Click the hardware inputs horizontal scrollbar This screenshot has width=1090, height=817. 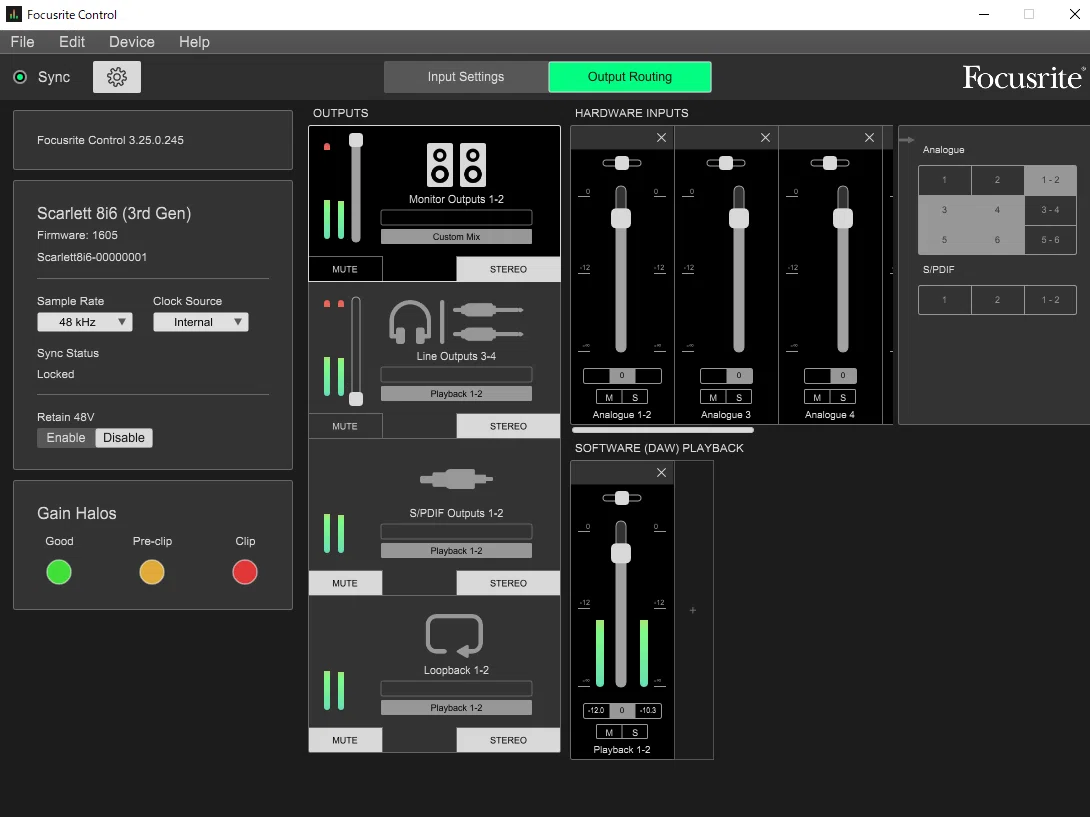(x=662, y=430)
